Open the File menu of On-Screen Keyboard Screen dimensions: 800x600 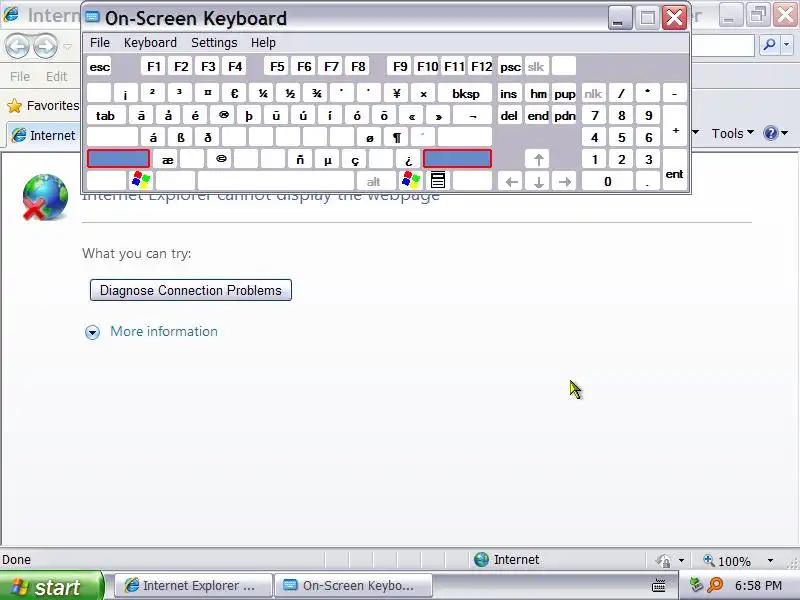[x=99, y=42]
